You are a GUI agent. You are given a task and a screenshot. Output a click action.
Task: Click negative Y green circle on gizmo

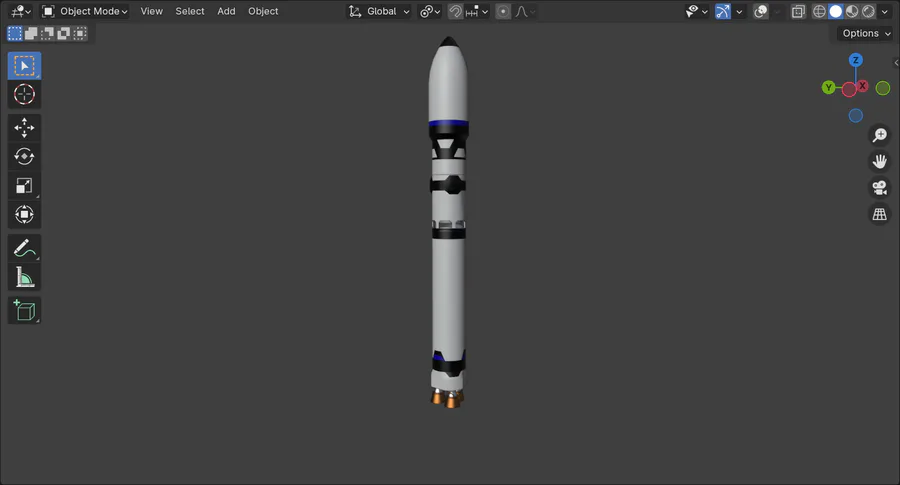click(x=883, y=88)
